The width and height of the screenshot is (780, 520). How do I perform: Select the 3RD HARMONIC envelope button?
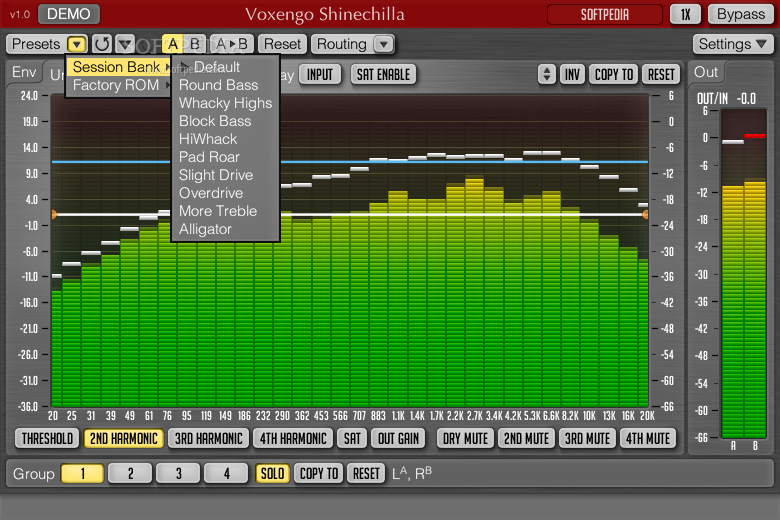208,438
